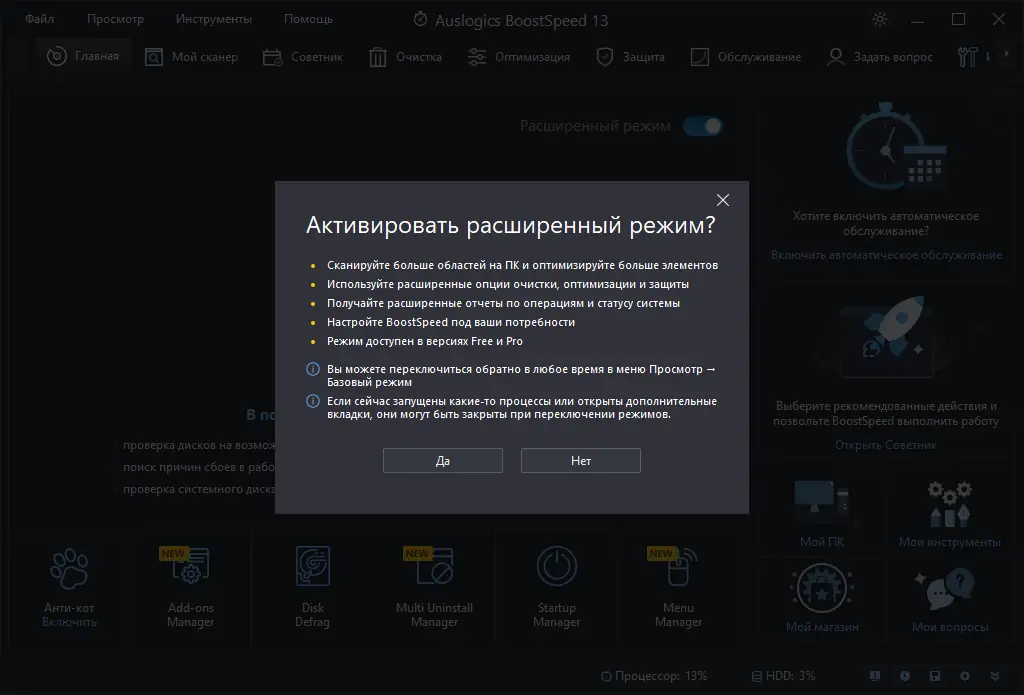Expand tab bar overflow arrow

tap(1006, 54)
